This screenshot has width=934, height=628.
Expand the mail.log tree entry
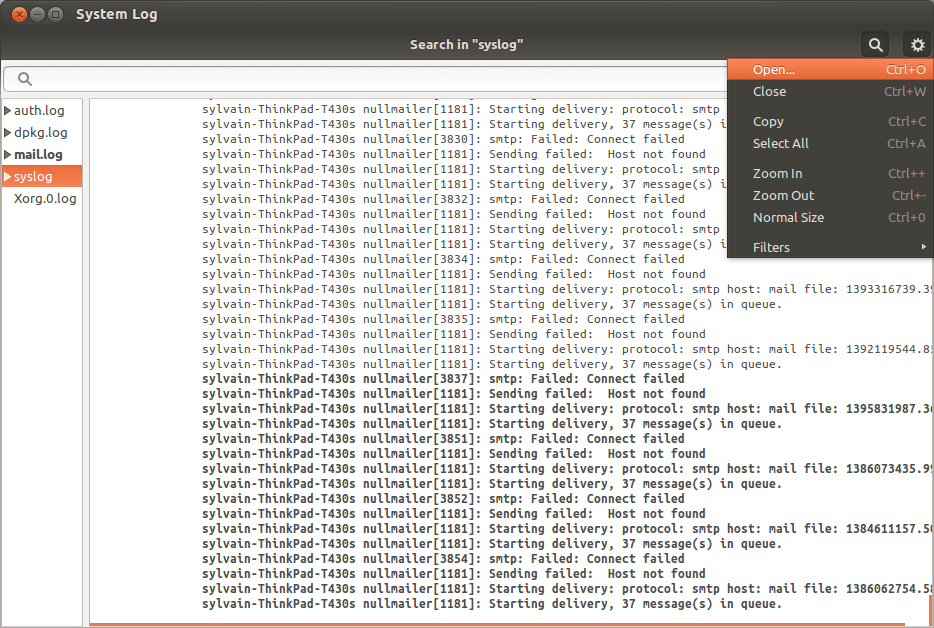coord(8,154)
